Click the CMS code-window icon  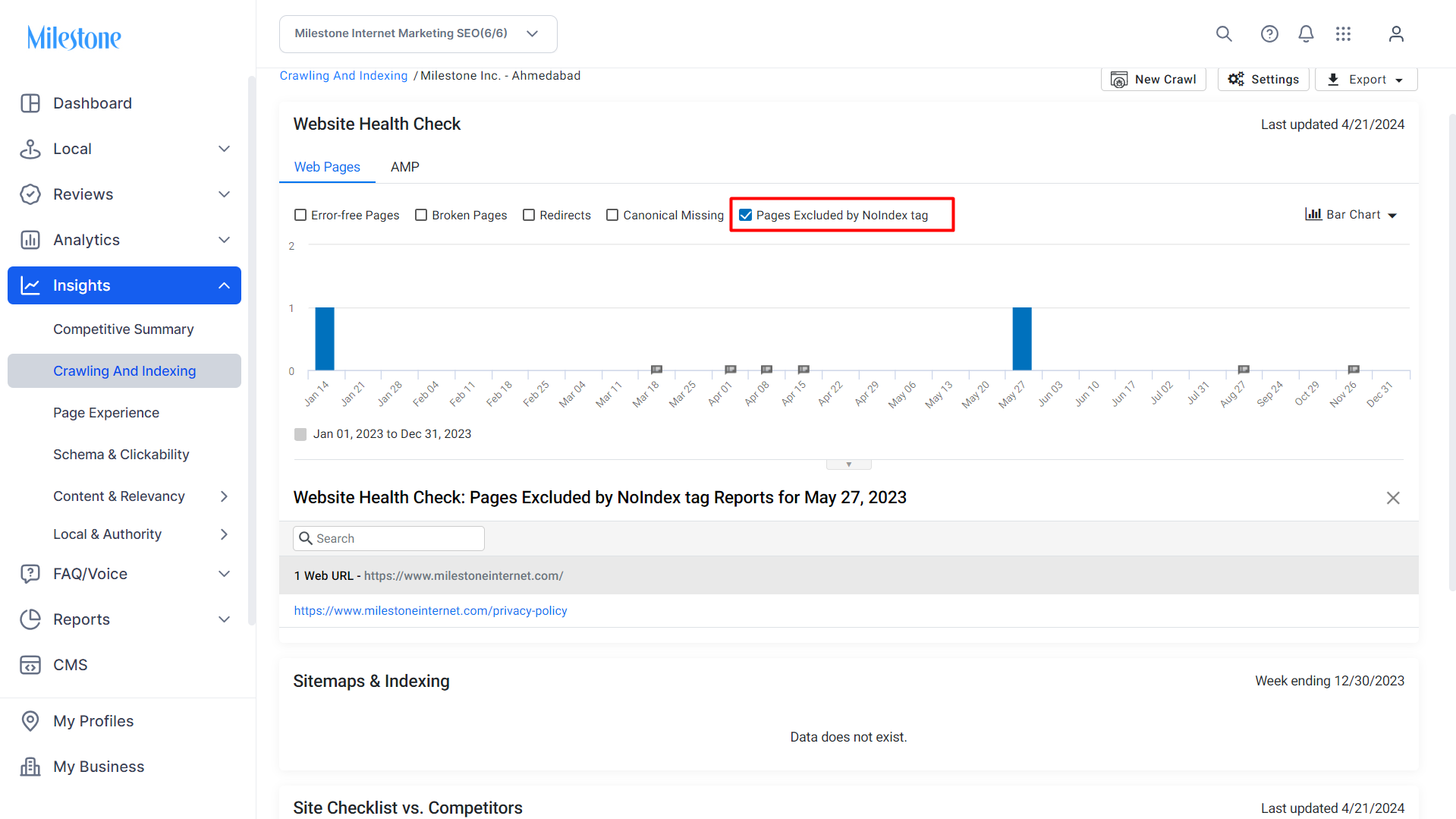tap(30, 665)
